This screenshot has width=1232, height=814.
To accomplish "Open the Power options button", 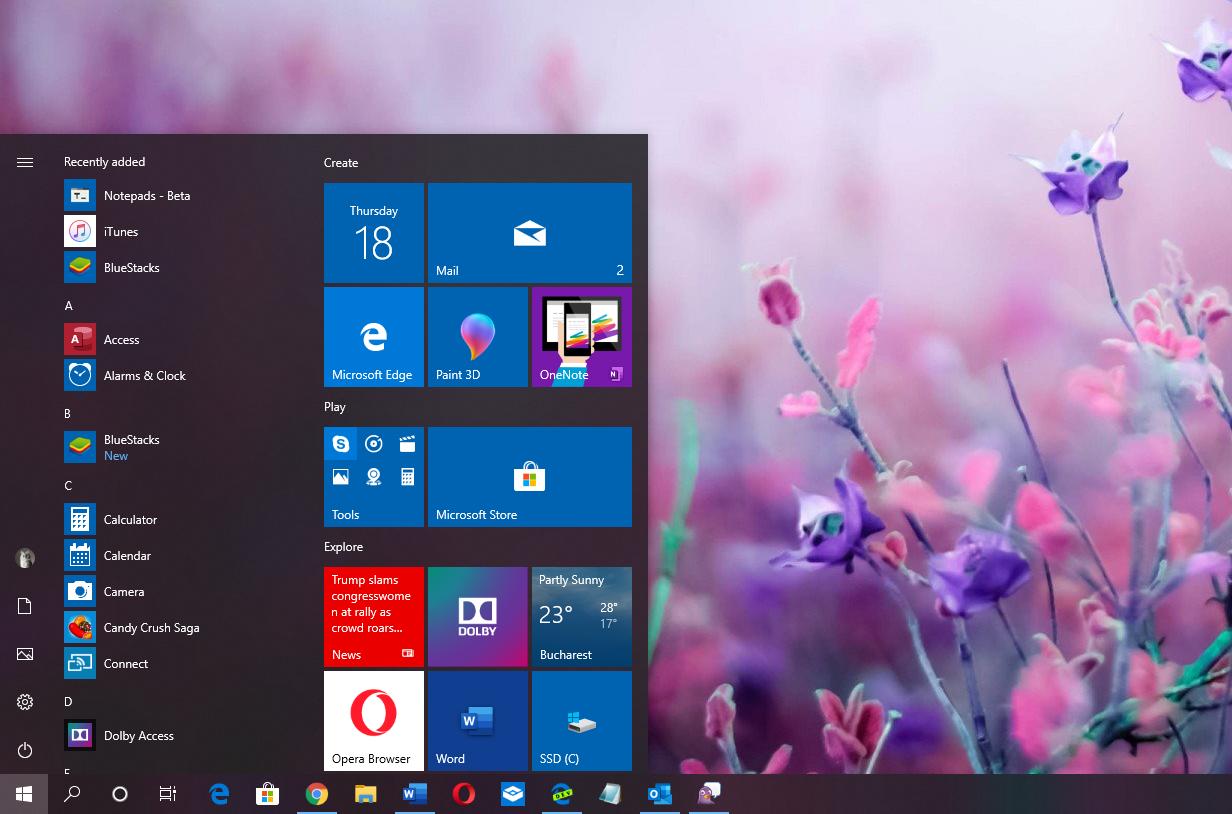I will 25,750.
